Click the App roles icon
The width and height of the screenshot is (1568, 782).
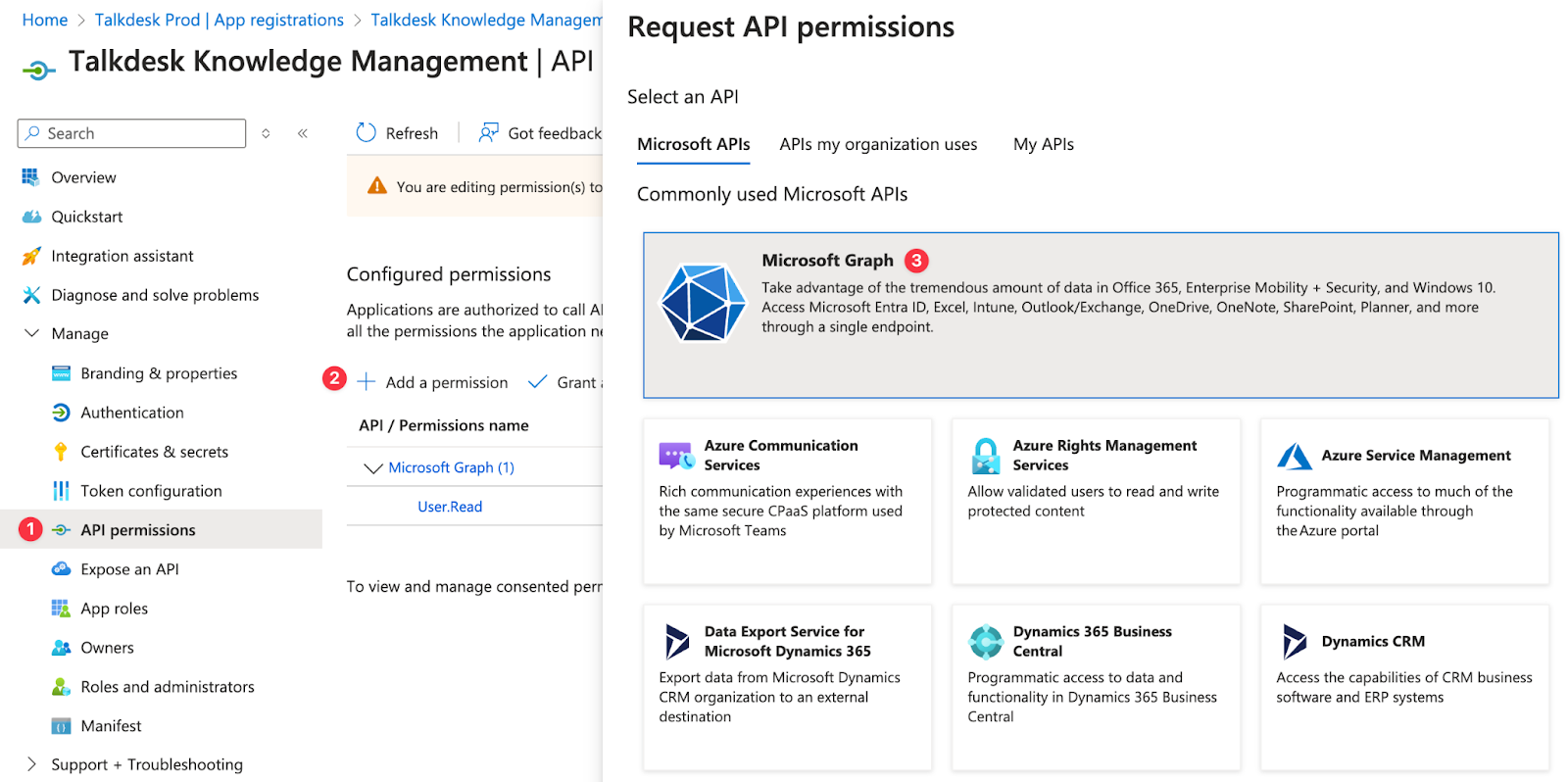pyautogui.click(x=61, y=609)
